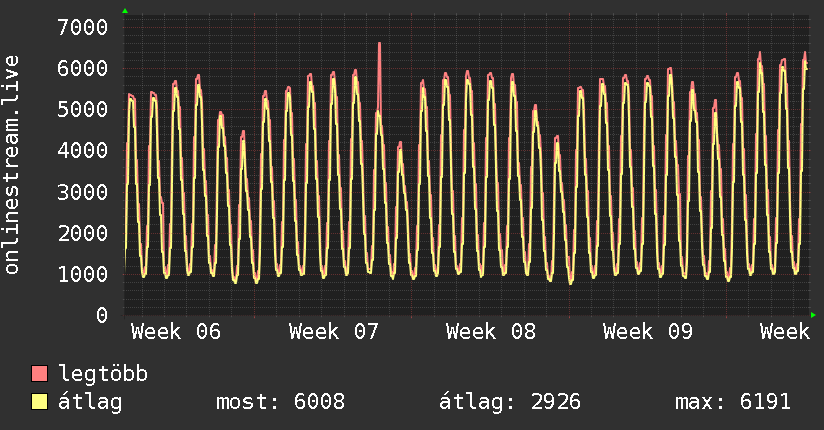
Task: Click the 6000 y-axis tick label
Action: tap(83, 68)
